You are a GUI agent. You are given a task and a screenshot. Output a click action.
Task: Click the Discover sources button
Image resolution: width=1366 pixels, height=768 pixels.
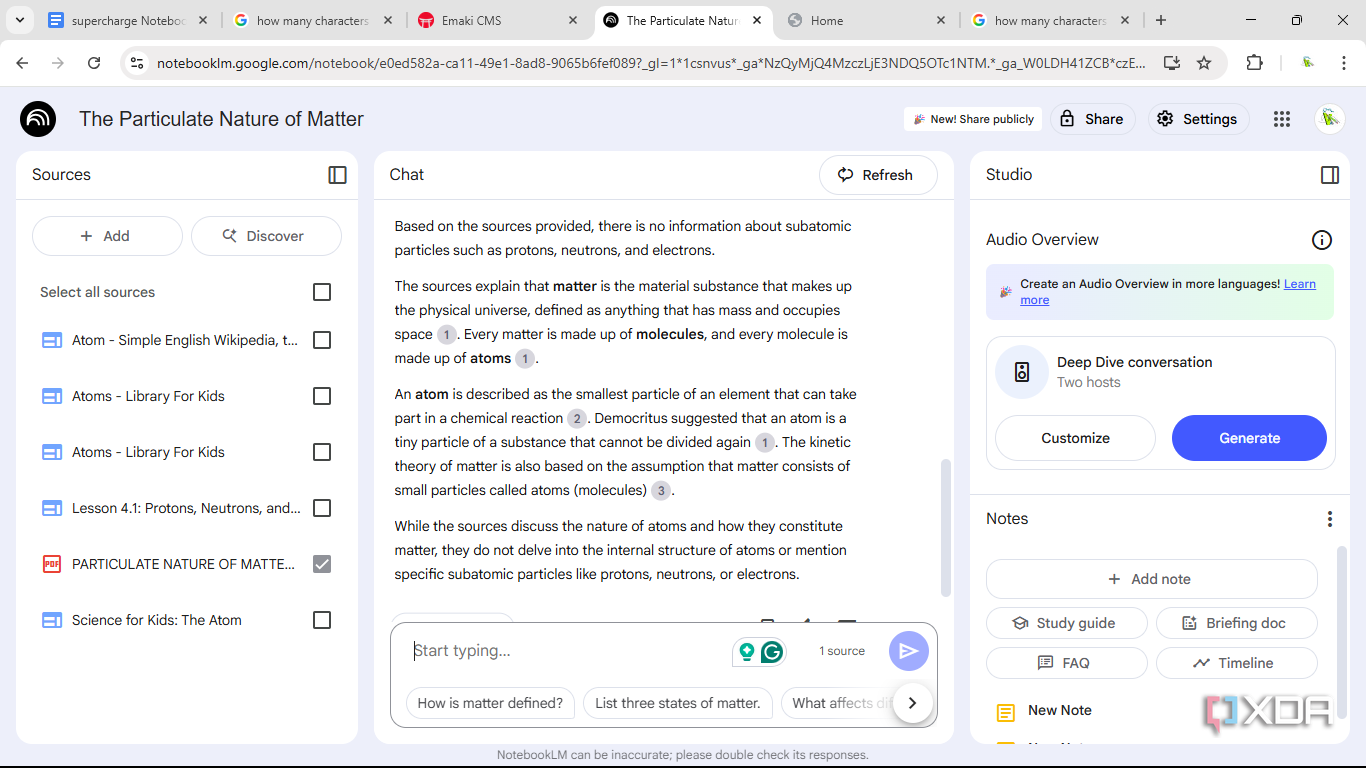pyautogui.click(x=266, y=236)
